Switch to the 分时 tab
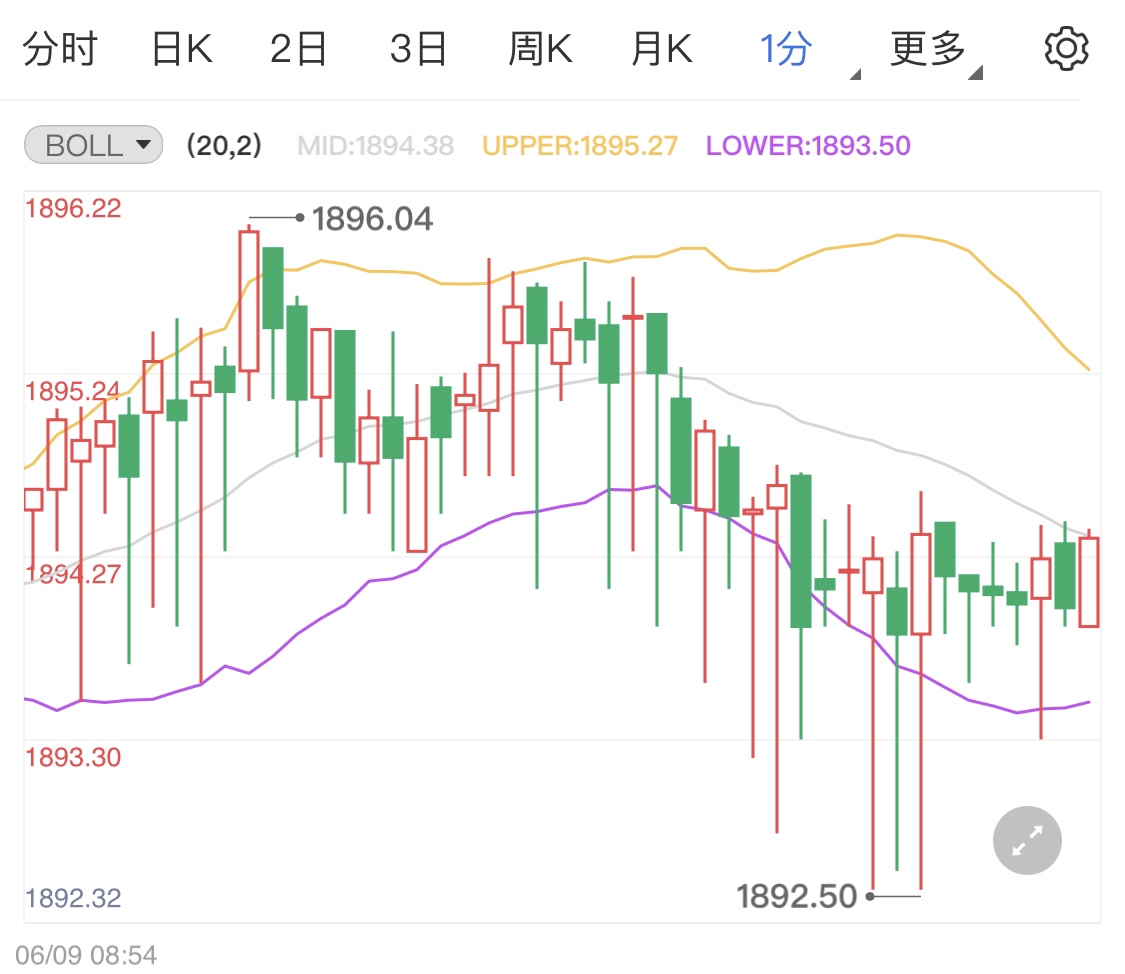Screen dimensions: 1125x974 pos(60,49)
